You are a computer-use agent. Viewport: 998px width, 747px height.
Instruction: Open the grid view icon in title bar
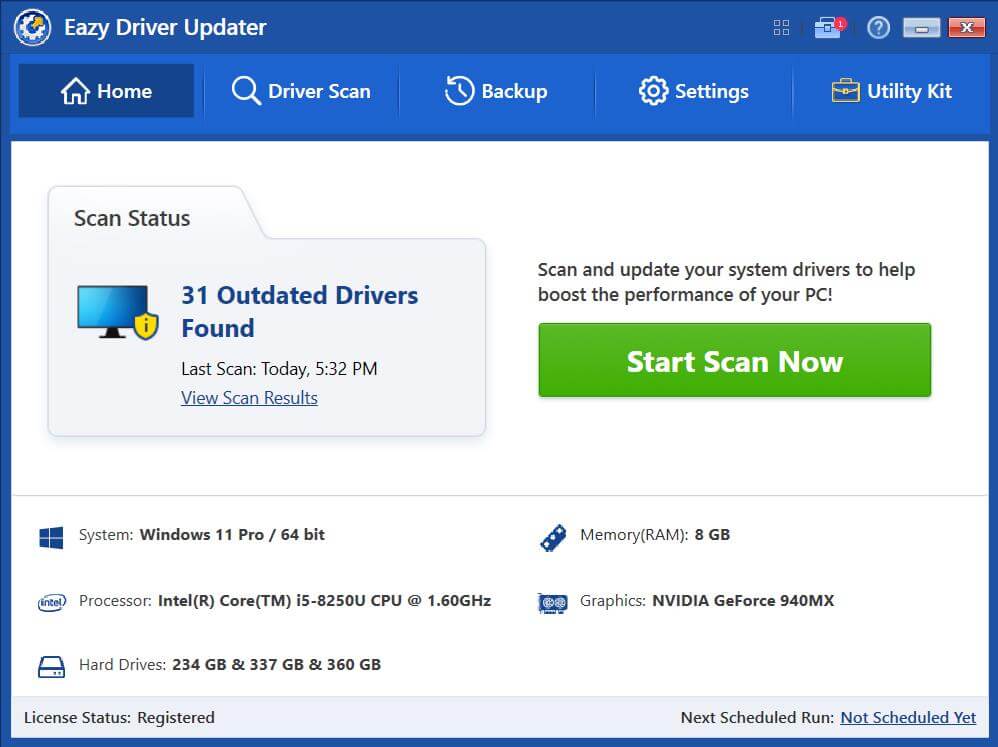[781, 27]
